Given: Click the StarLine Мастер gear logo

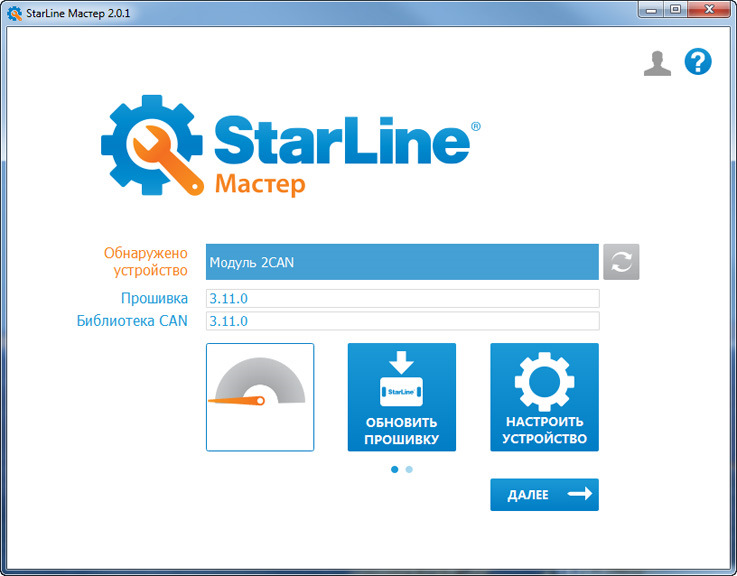Looking at the screenshot, I should [x=153, y=145].
